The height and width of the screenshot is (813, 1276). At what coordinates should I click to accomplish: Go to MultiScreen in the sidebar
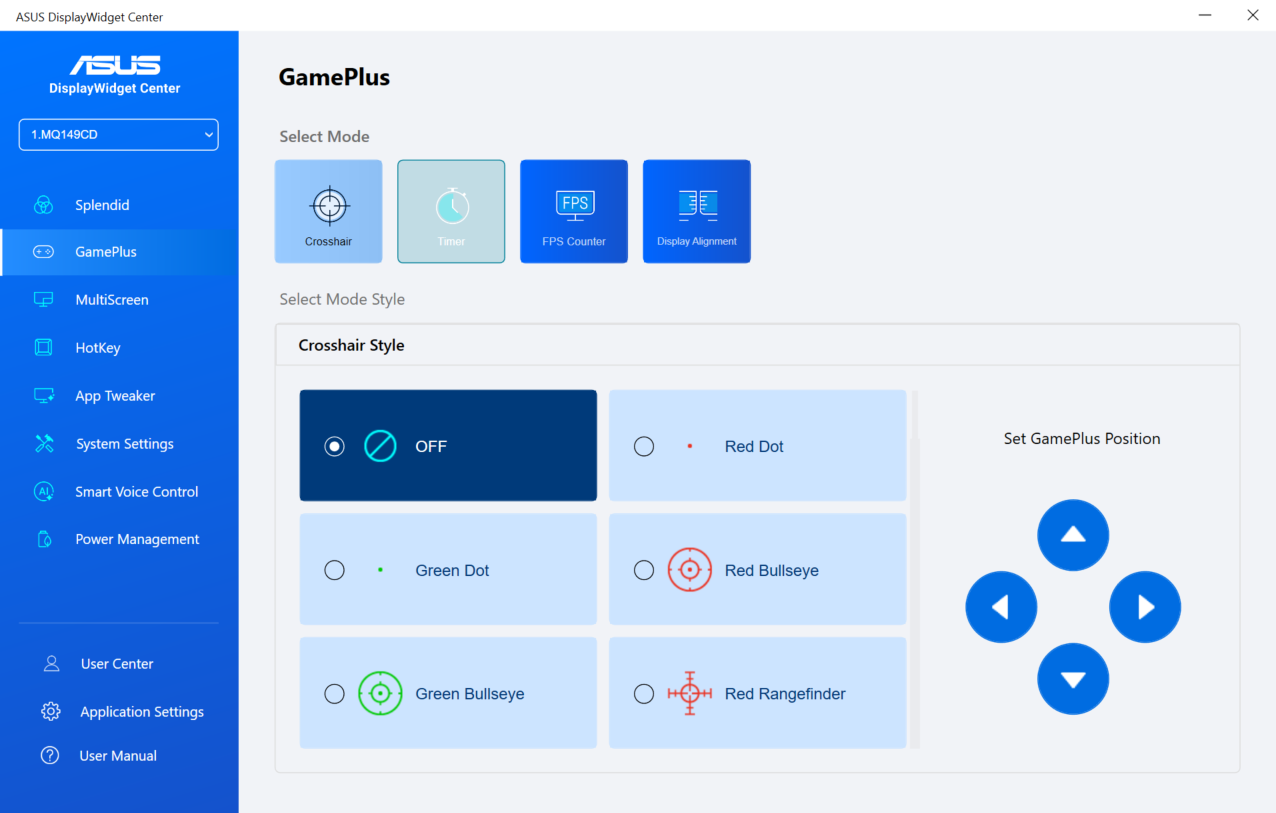click(x=111, y=300)
